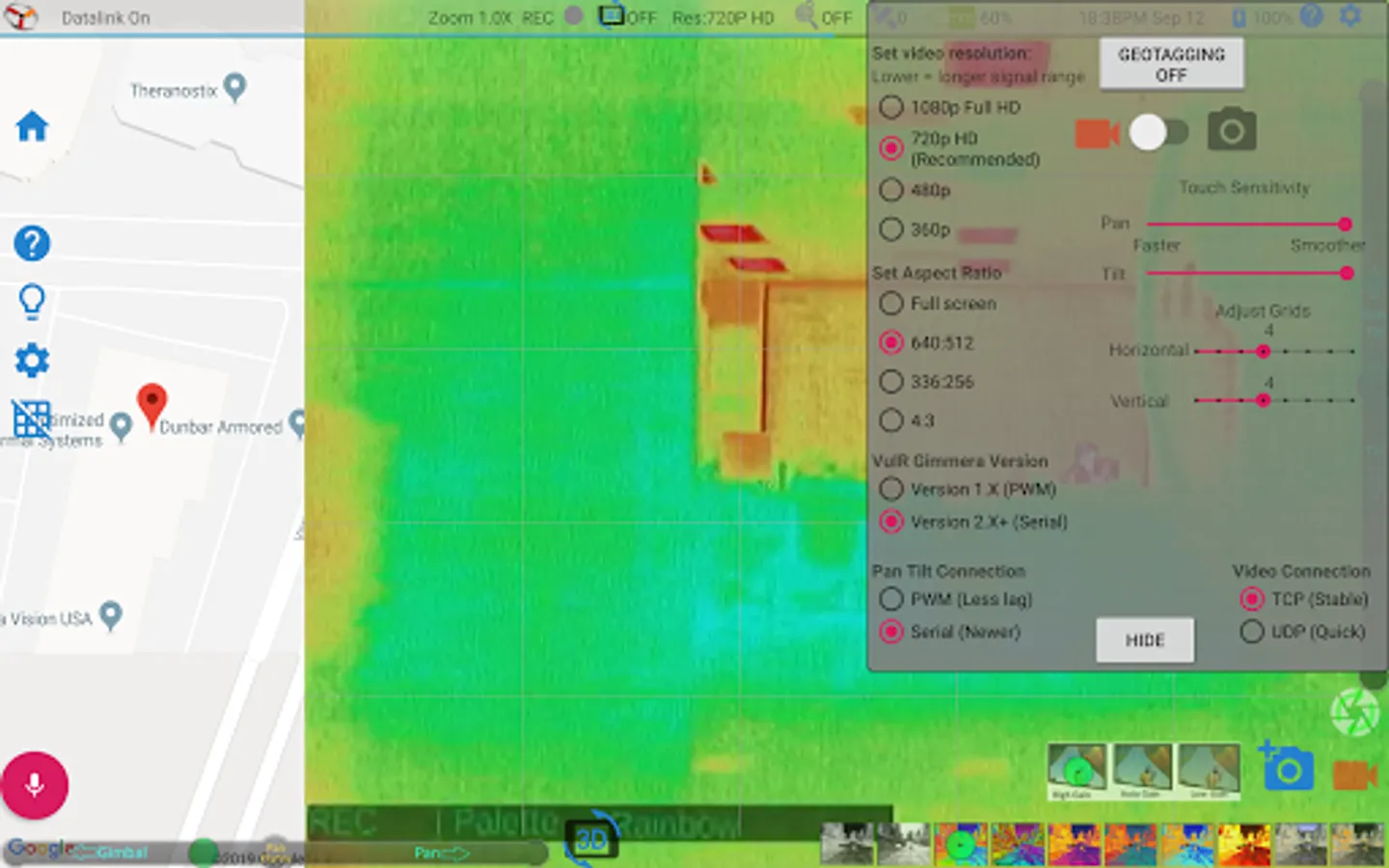Start recording with orange video camera icon
This screenshot has height=868, width=1389.
tap(1355, 774)
